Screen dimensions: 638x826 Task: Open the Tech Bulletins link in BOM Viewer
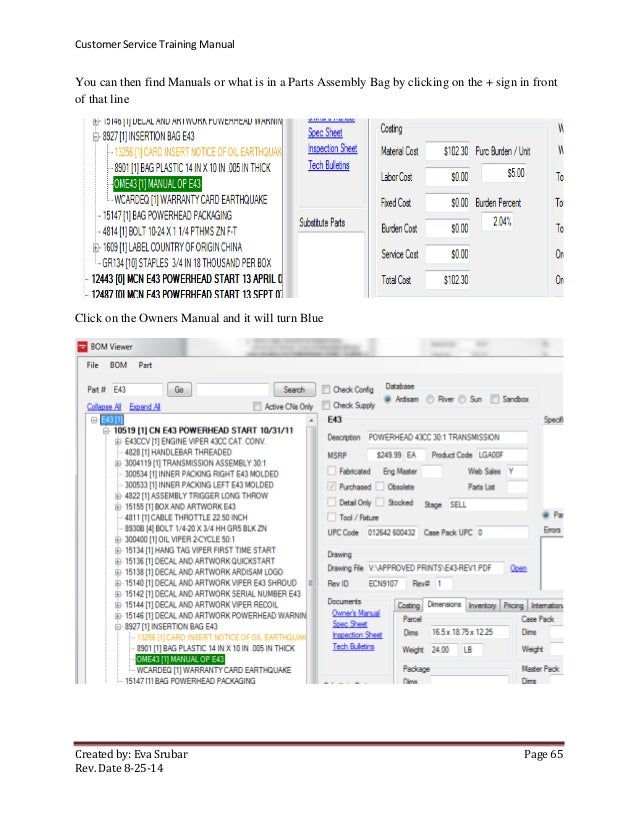pos(353,646)
